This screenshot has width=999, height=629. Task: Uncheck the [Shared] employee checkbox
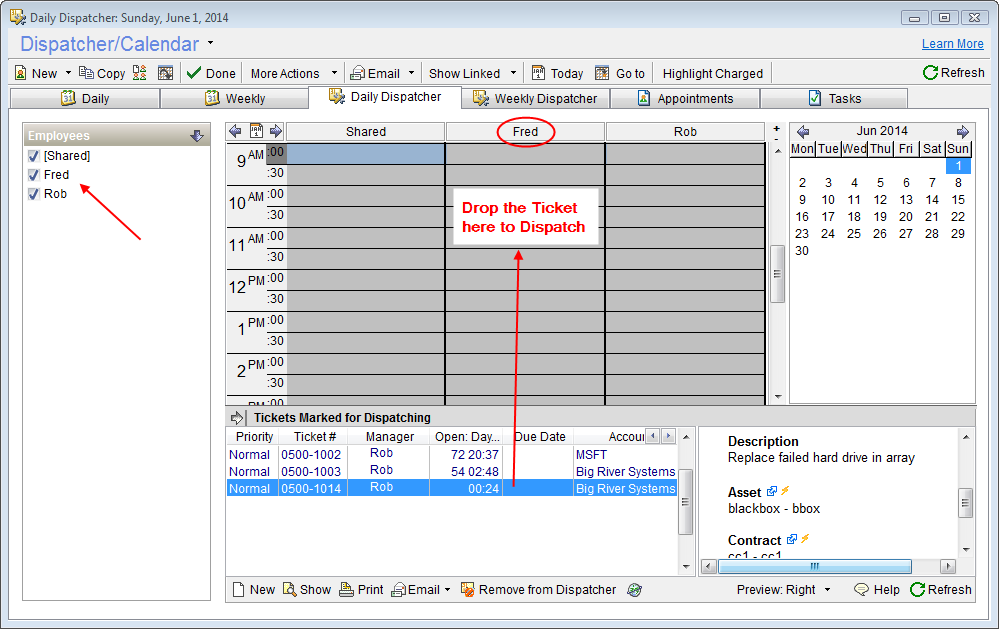click(34, 155)
